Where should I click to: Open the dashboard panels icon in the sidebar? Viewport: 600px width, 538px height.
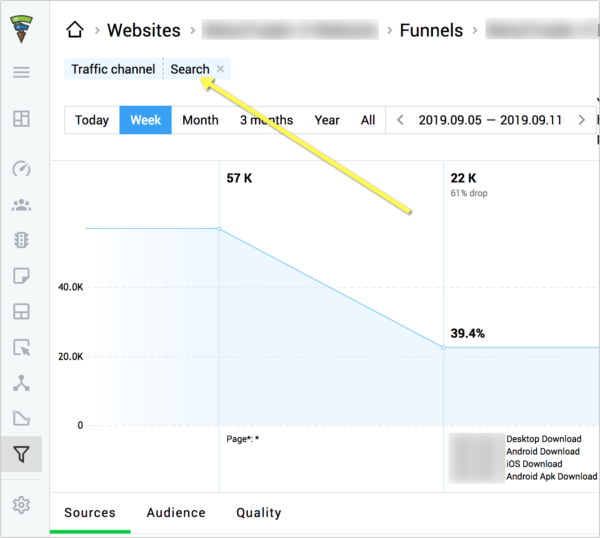21,119
